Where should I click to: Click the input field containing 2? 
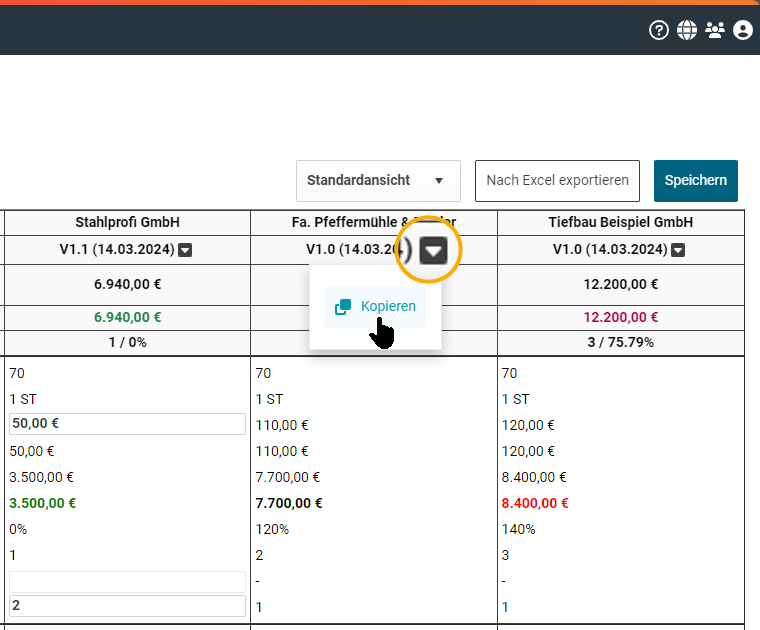click(127, 606)
